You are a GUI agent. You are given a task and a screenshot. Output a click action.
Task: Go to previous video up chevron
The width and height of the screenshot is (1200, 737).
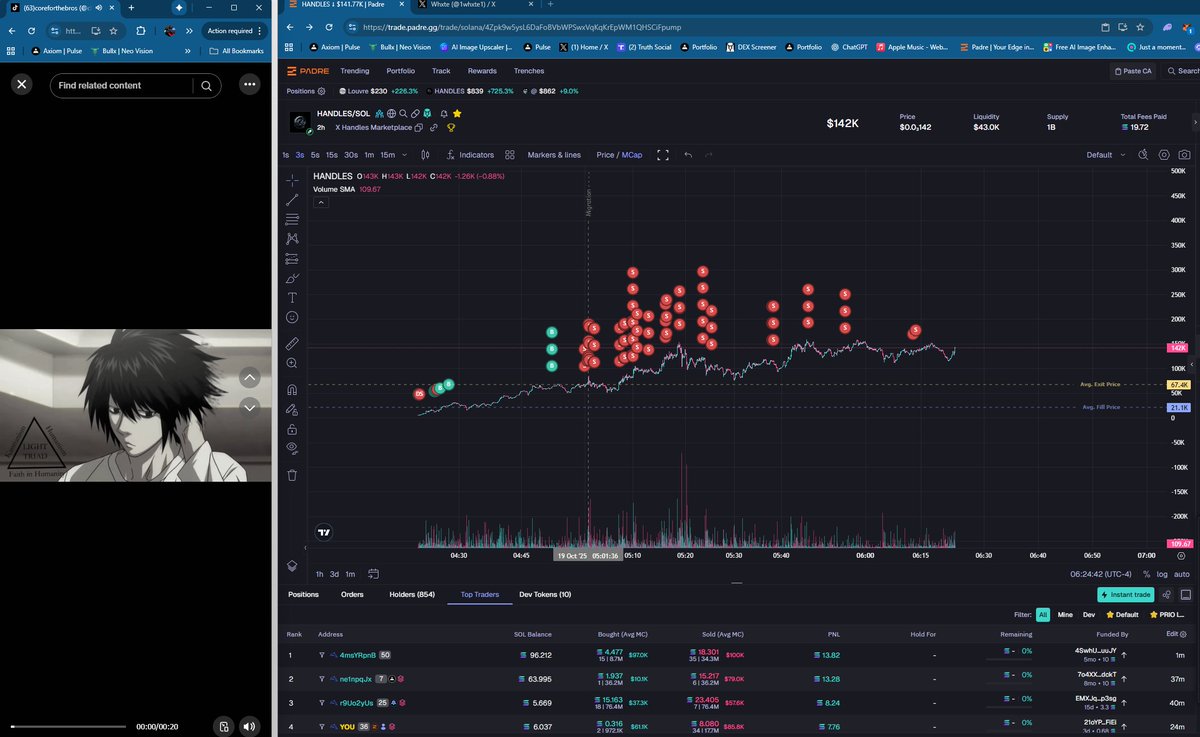250,377
